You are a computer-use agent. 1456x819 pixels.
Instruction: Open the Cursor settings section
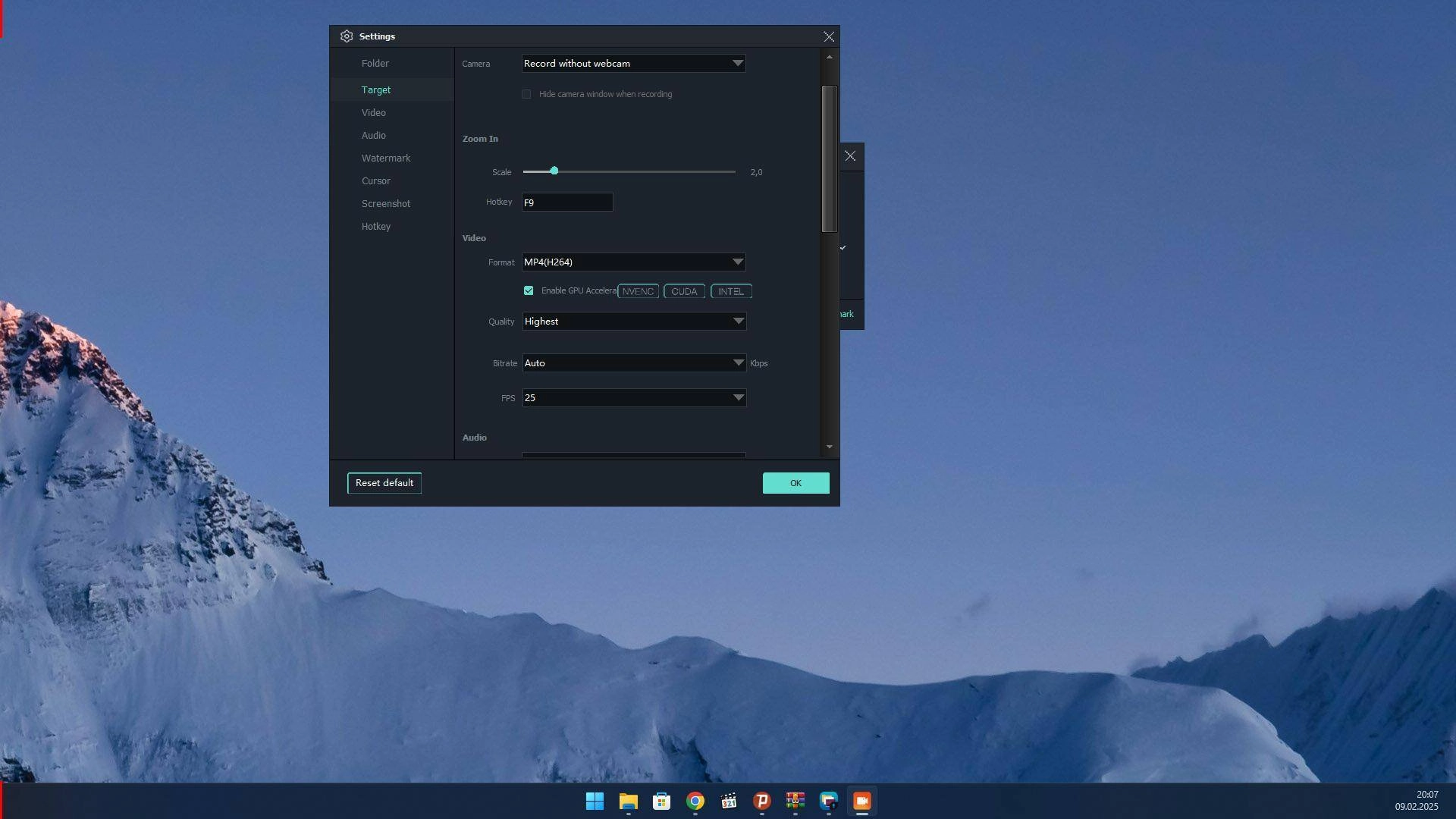coord(376,180)
